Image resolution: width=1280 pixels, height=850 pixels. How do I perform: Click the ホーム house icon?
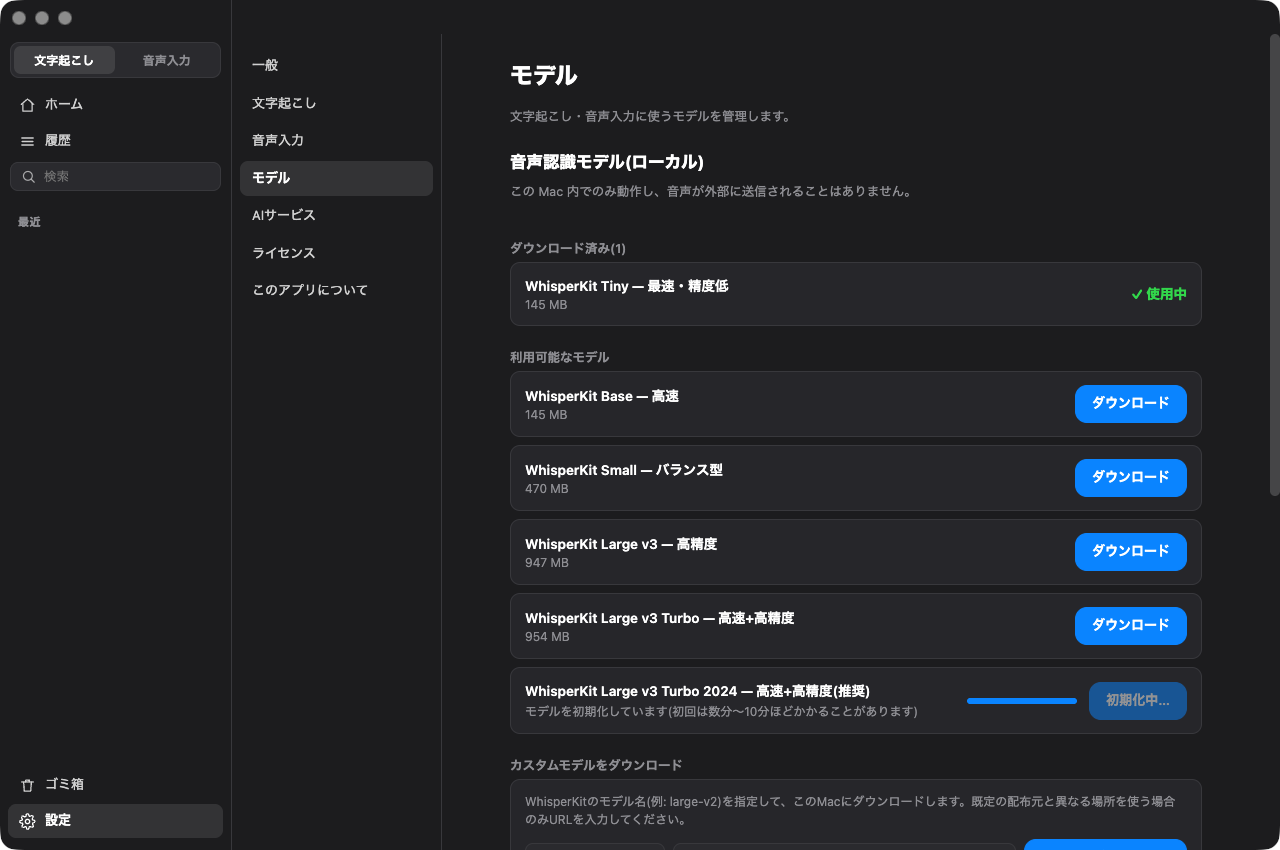tap(28, 104)
